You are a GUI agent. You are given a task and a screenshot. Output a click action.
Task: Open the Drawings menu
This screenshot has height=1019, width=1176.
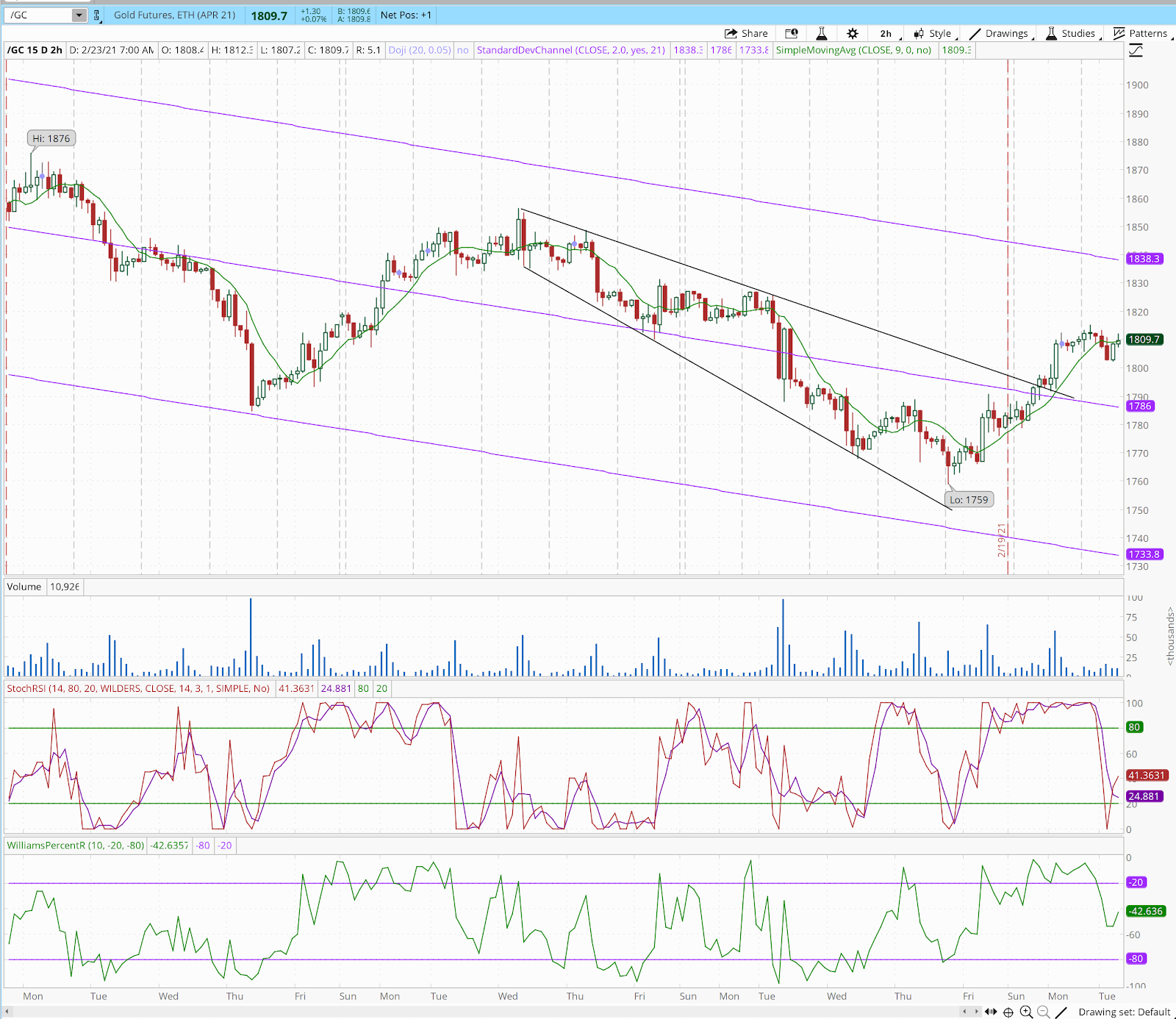[1001, 33]
